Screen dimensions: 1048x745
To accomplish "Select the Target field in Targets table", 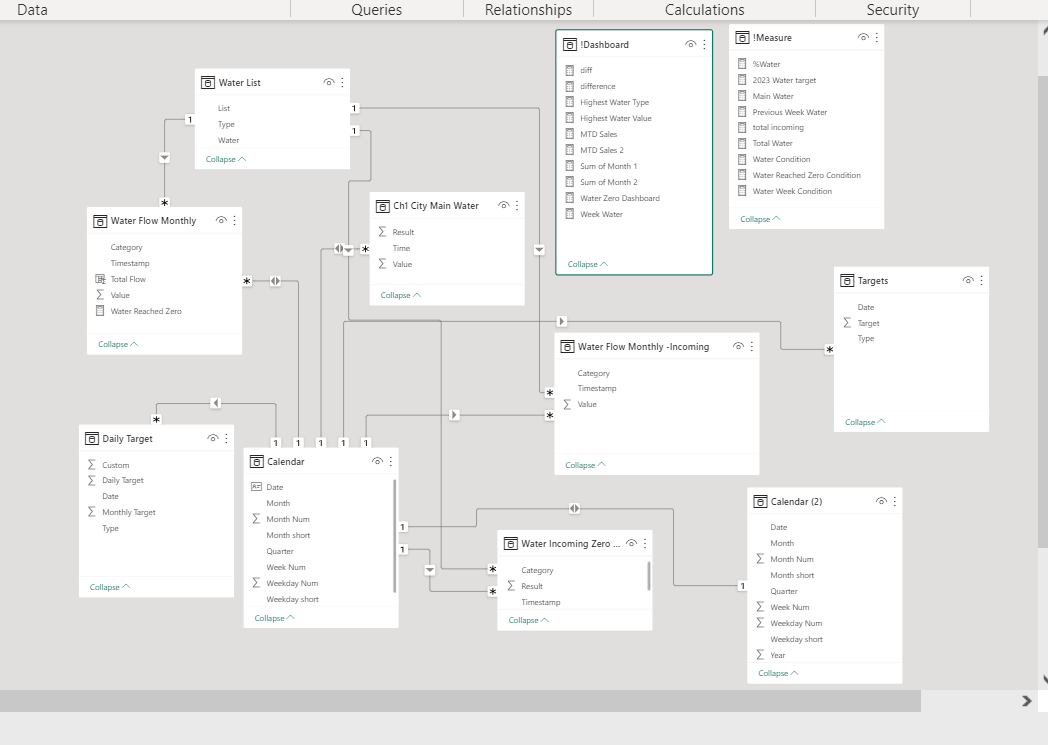I will pos(868,323).
